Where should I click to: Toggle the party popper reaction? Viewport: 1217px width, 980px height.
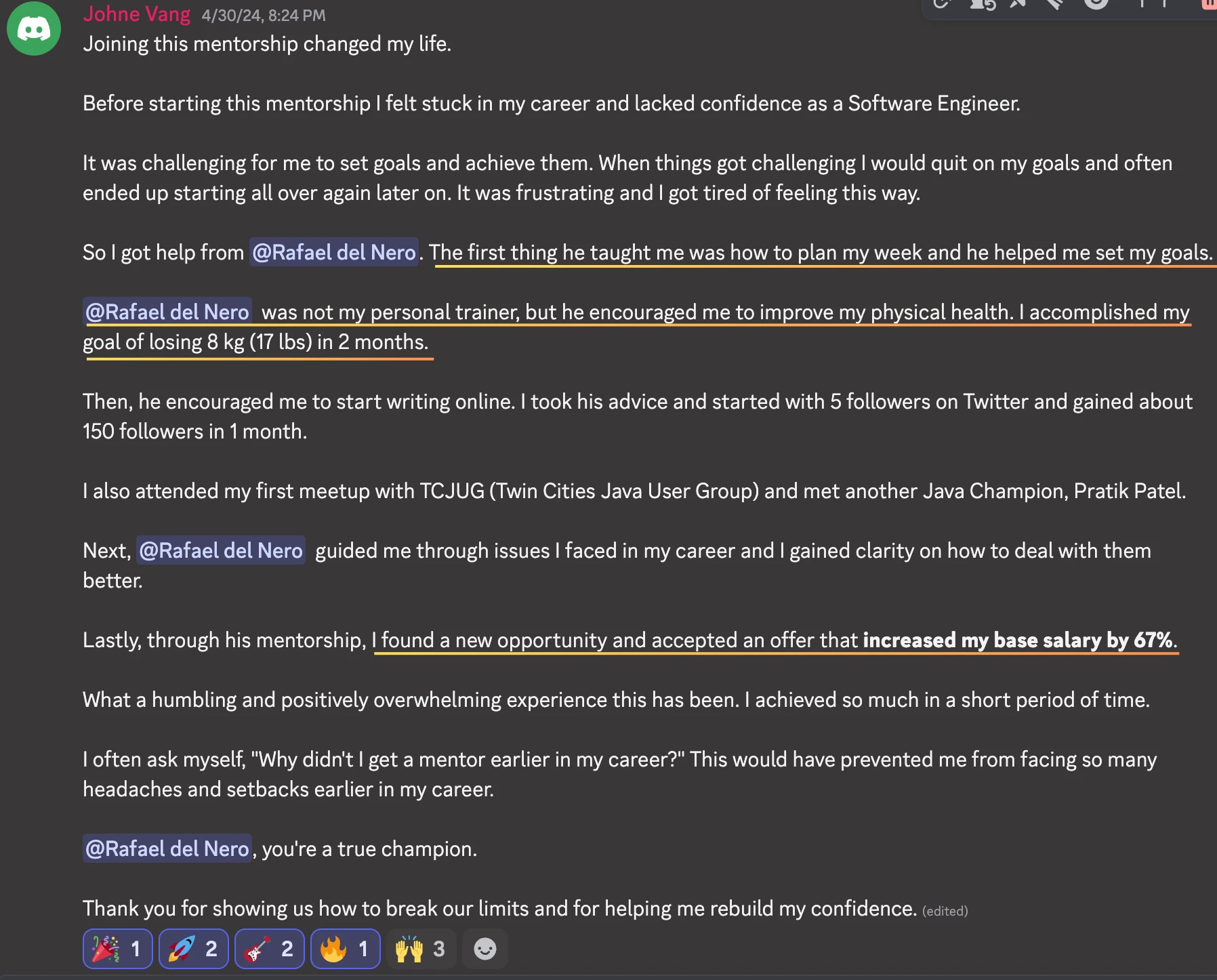117,949
